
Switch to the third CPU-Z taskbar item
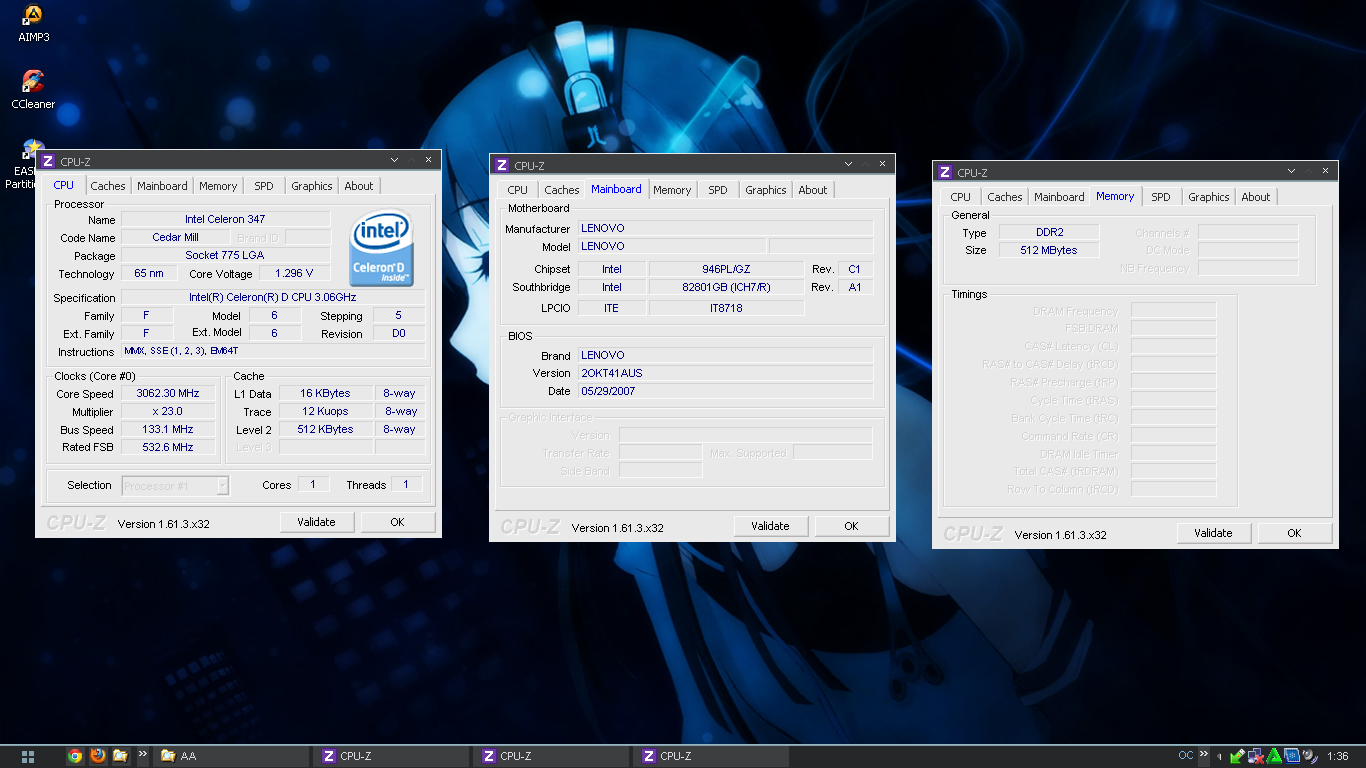[x=710, y=756]
